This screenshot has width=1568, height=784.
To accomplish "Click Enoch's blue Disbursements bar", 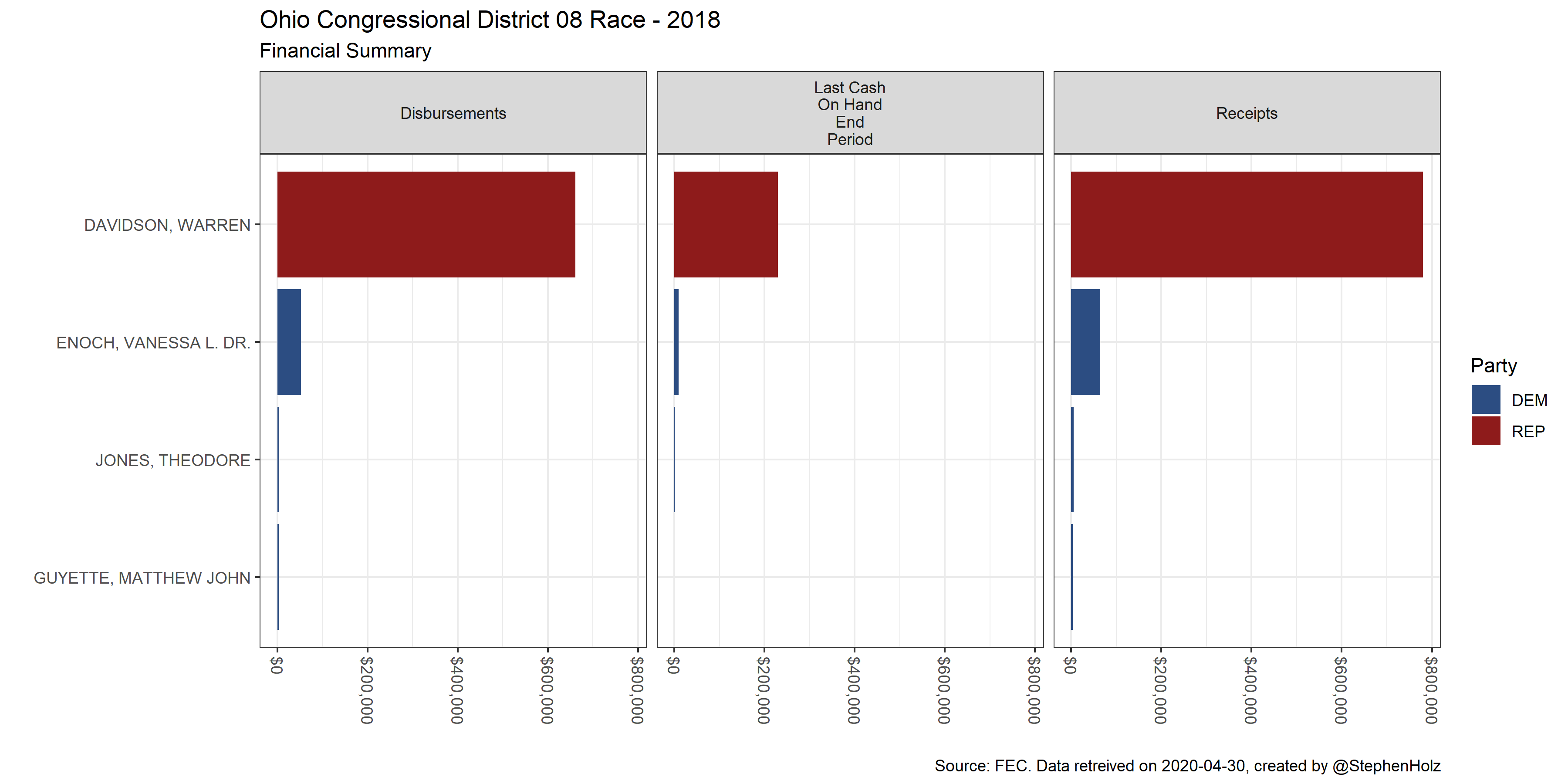I will [x=289, y=342].
